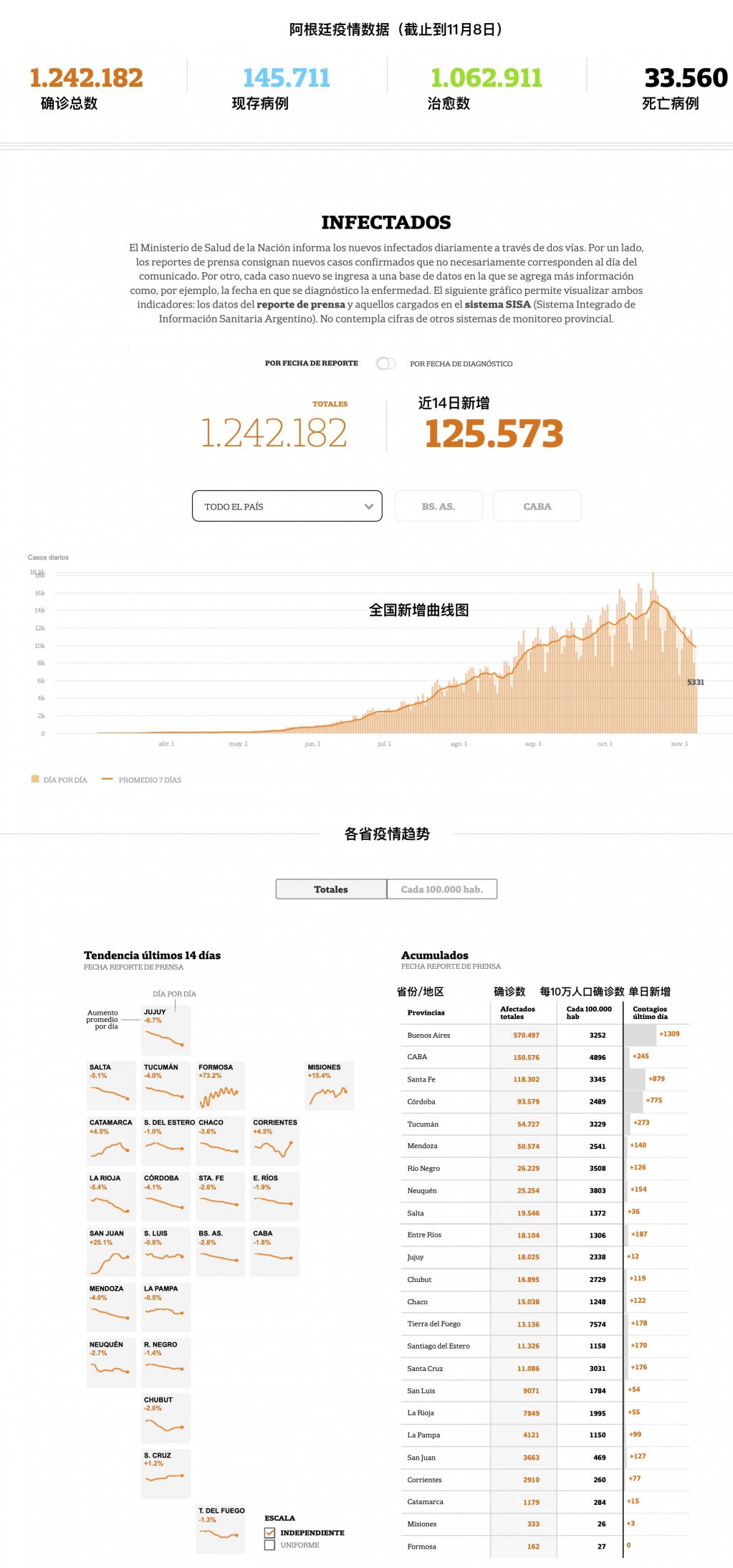Open the TODO EL PAÍS dropdown
The height and width of the screenshot is (1568, 733).
(x=287, y=506)
